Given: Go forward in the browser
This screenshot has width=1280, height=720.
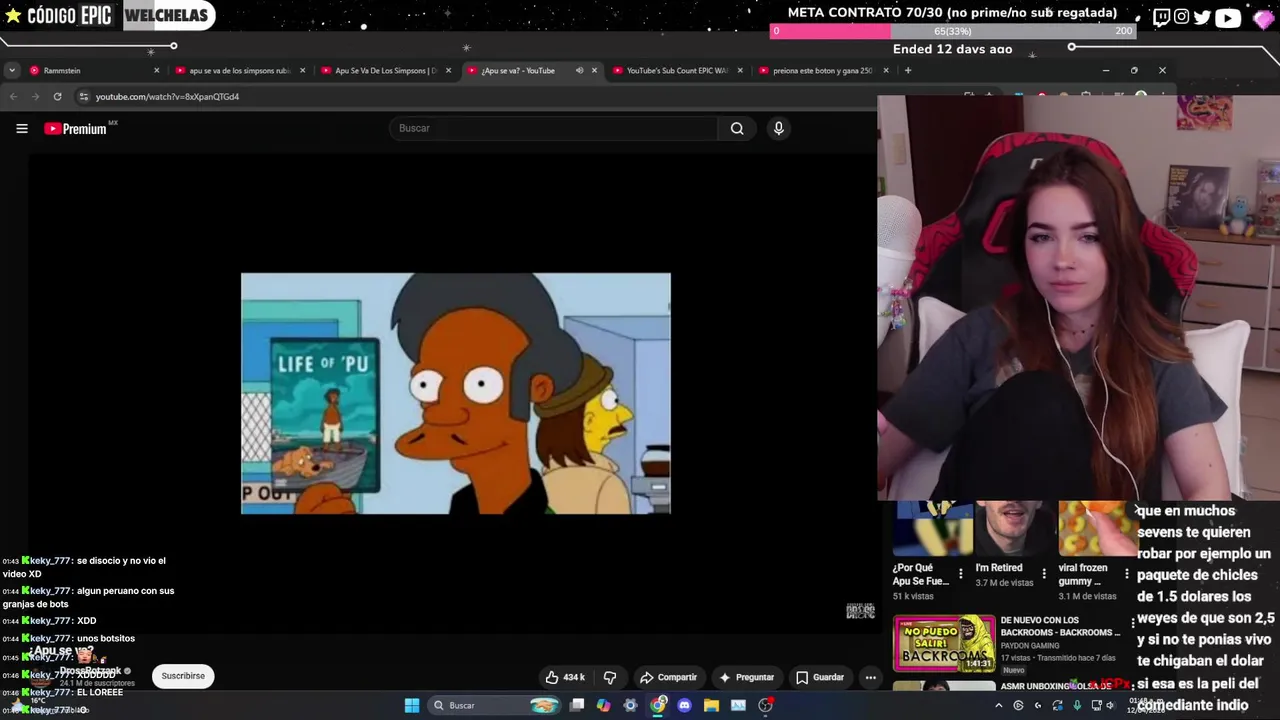Looking at the screenshot, I should pyautogui.click(x=35, y=97).
